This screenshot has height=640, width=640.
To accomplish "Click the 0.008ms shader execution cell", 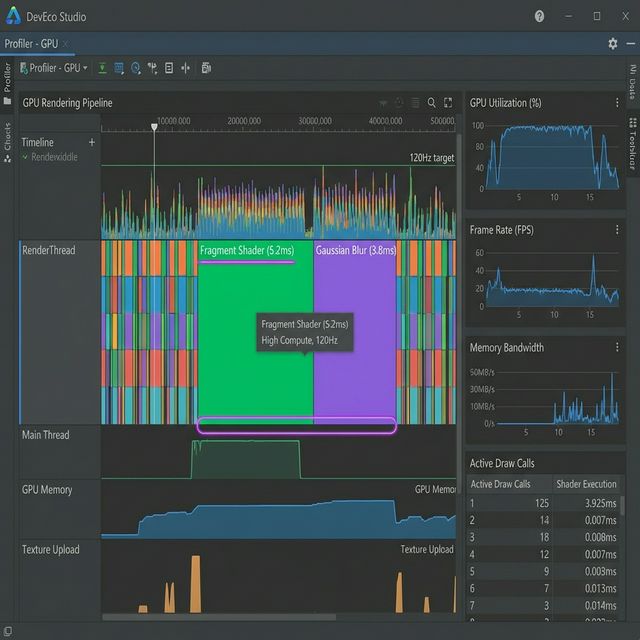I will point(600,537).
